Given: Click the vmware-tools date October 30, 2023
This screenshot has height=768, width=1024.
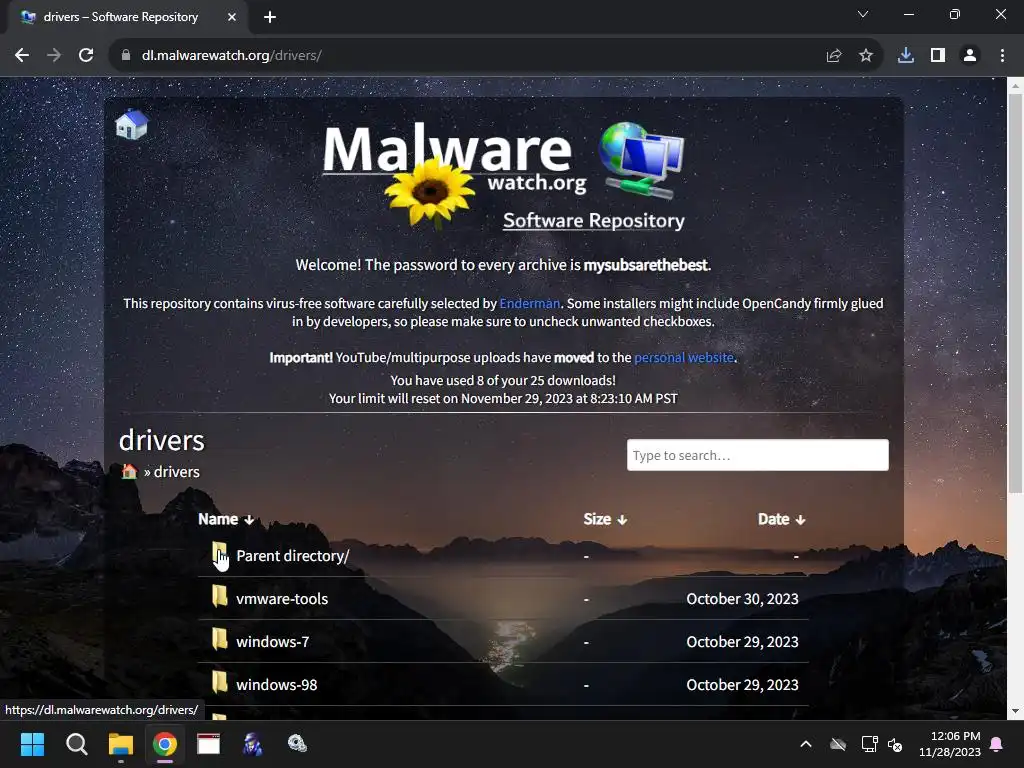Looking at the screenshot, I should (x=742, y=599).
